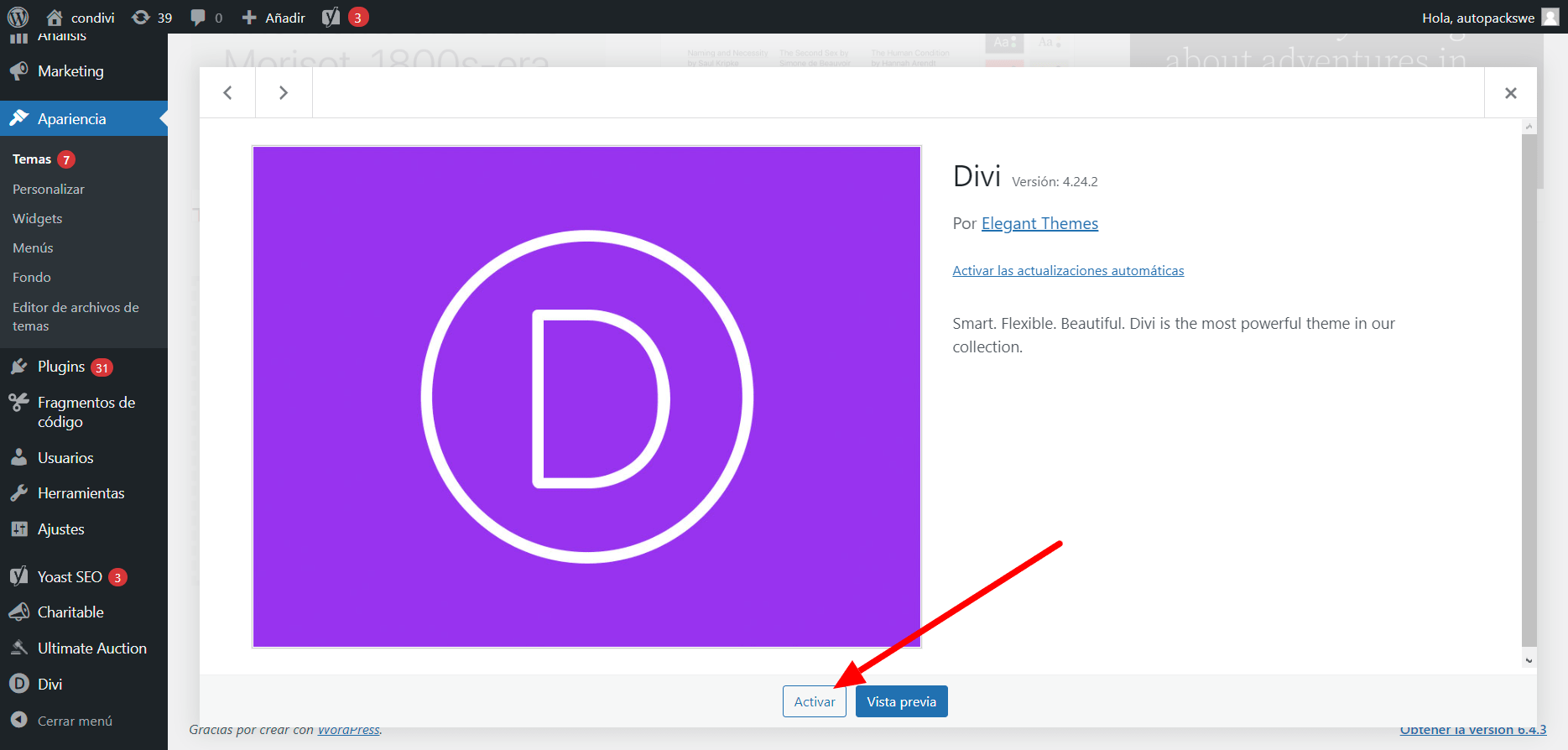
Task: Open Fondo submenu item
Action: [x=32, y=278]
